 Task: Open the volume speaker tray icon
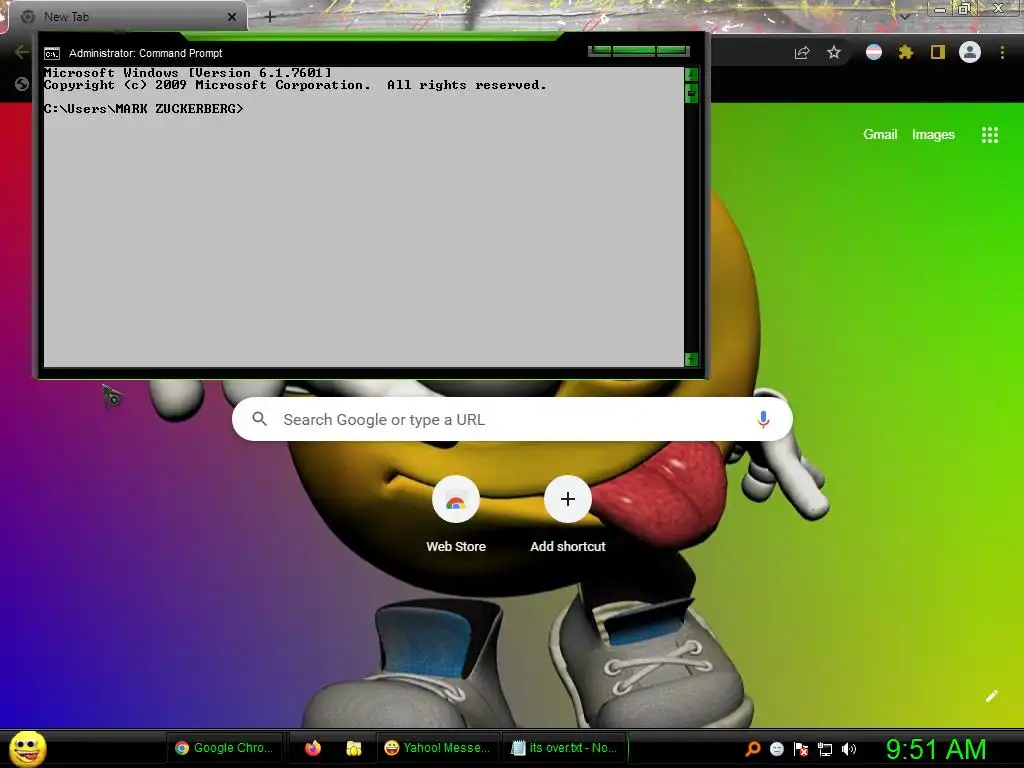click(848, 749)
